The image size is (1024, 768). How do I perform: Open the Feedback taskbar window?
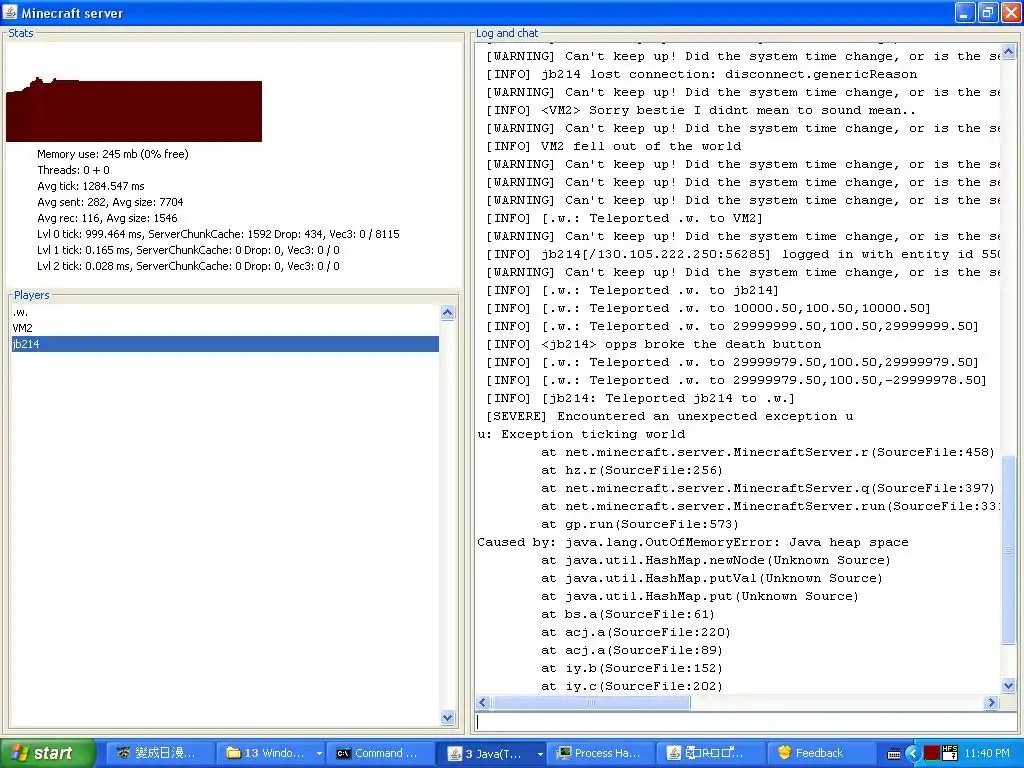(x=820, y=753)
